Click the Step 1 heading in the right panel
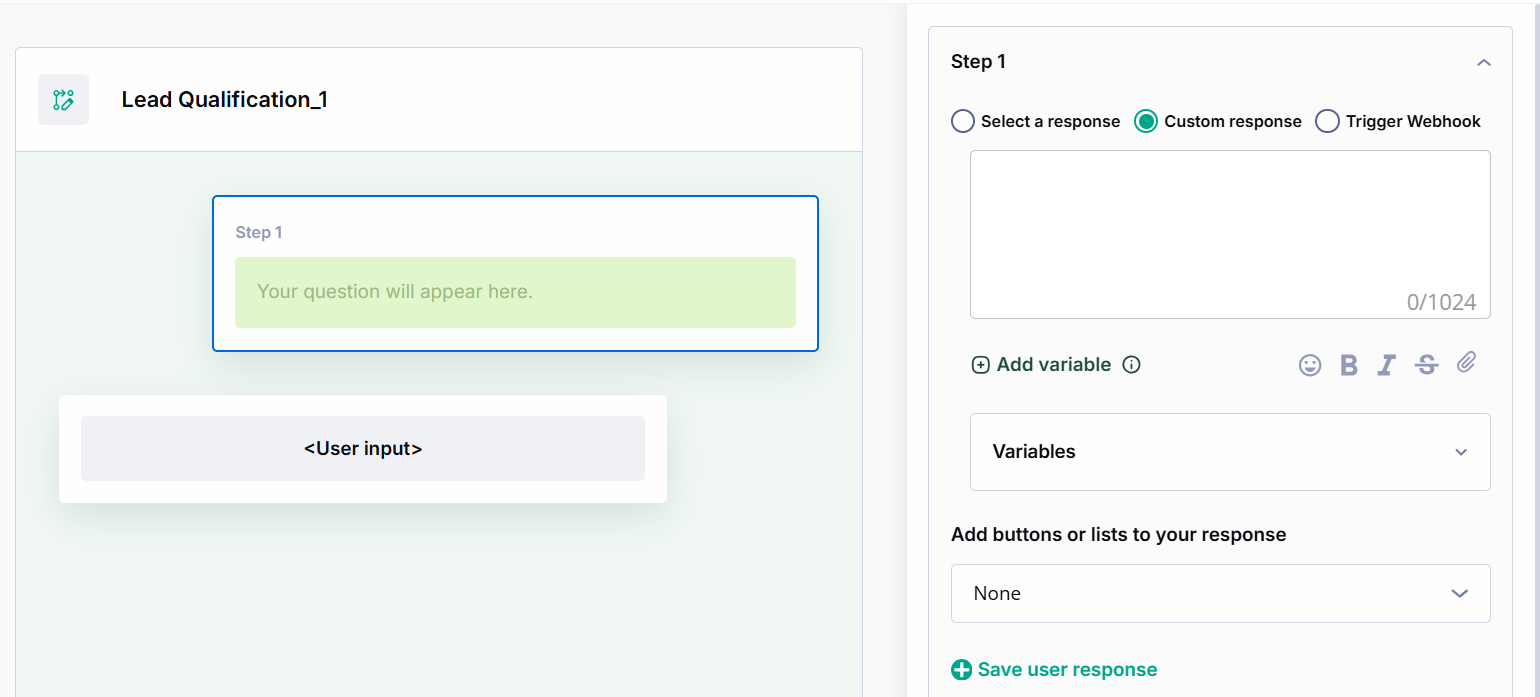This screenshot has height=697, width=1540. click(x=978, y=62)
